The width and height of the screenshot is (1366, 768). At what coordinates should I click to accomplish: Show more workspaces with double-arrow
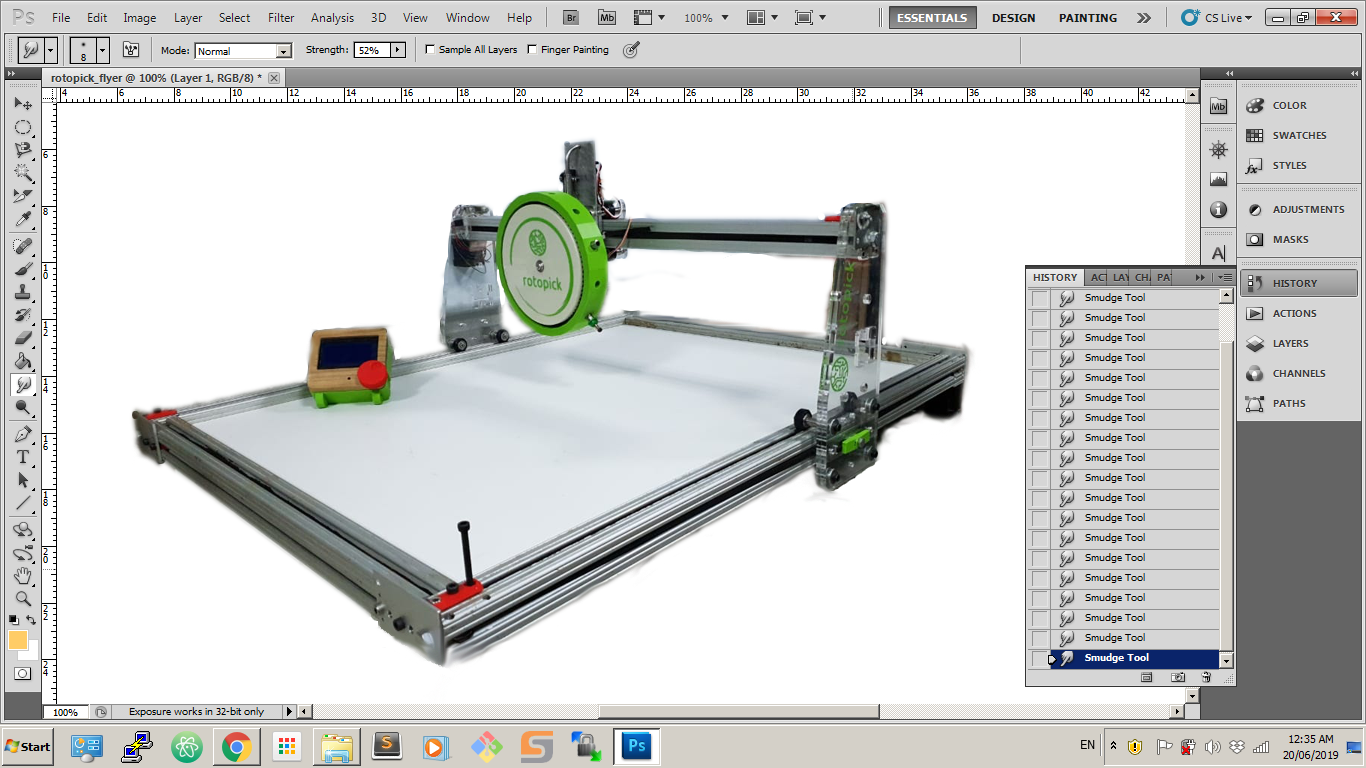(1144, 18)
